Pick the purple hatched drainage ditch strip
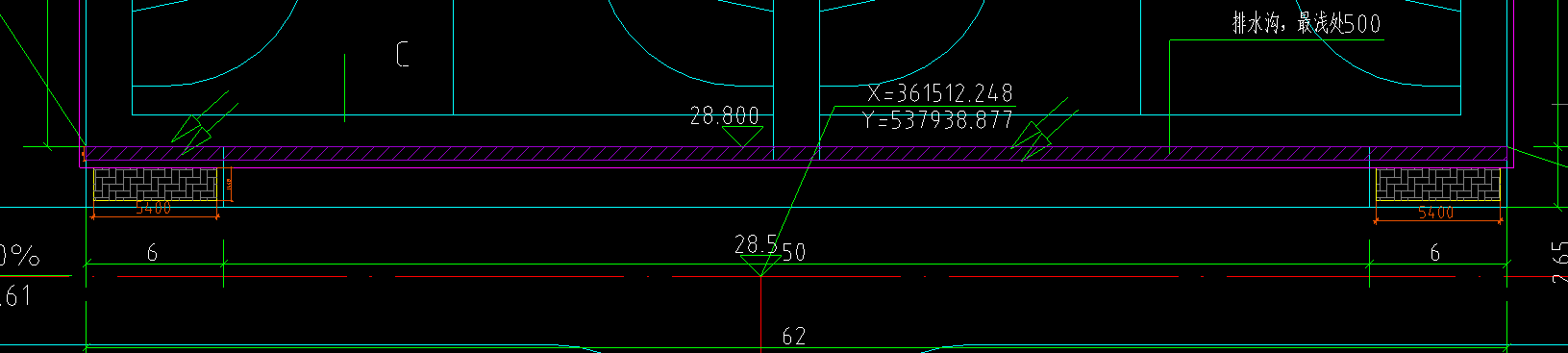Image resolution: width=1568 pixels, height=353 pixels. click(796, 154)
